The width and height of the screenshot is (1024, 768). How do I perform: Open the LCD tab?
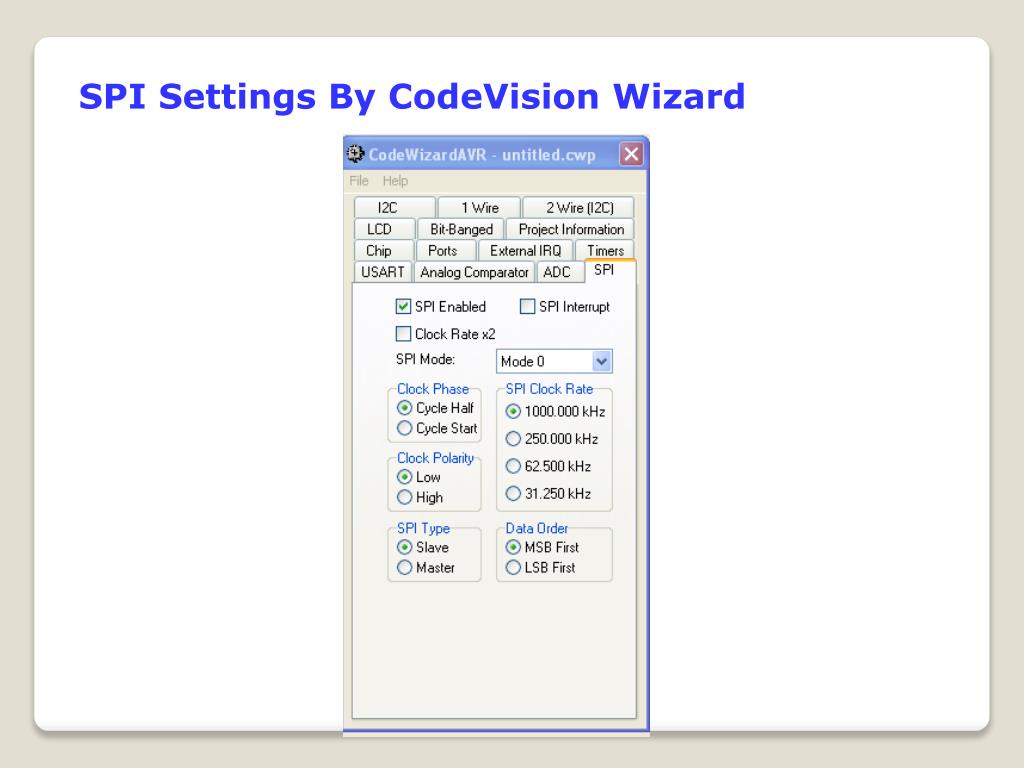coord(384,229)
